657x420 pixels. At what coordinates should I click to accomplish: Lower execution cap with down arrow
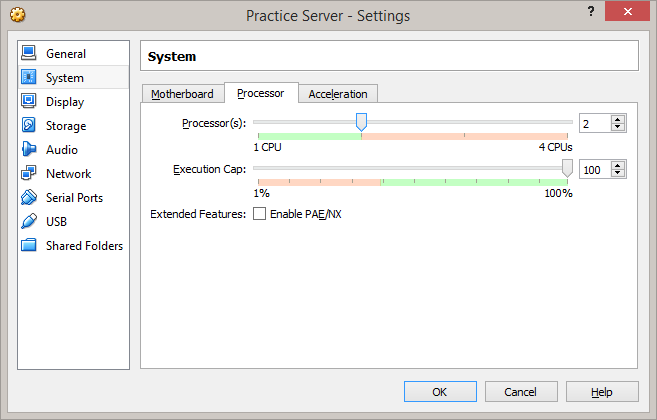coord(618,174)
